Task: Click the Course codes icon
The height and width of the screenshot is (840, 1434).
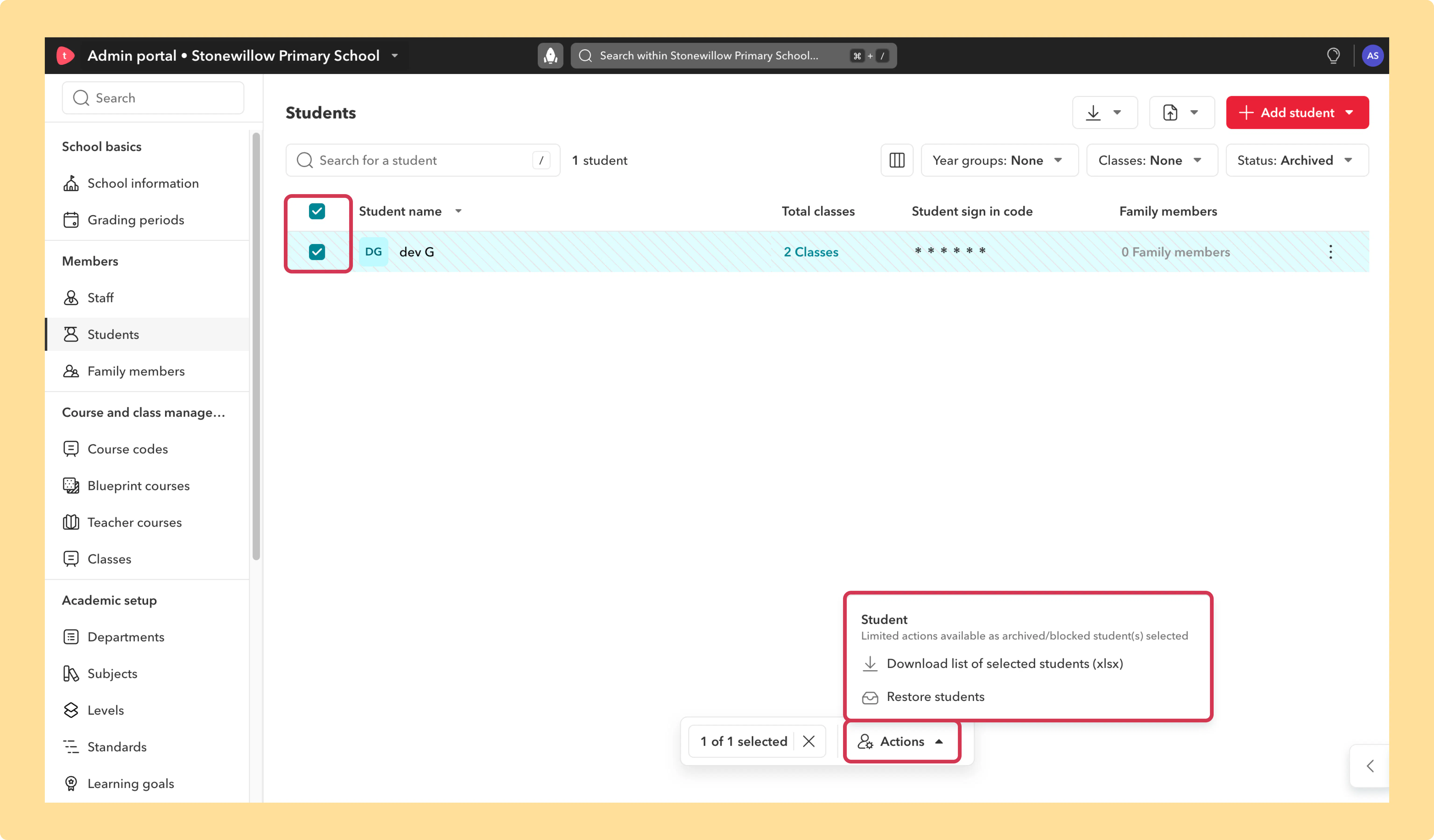Action: [71, 449]
